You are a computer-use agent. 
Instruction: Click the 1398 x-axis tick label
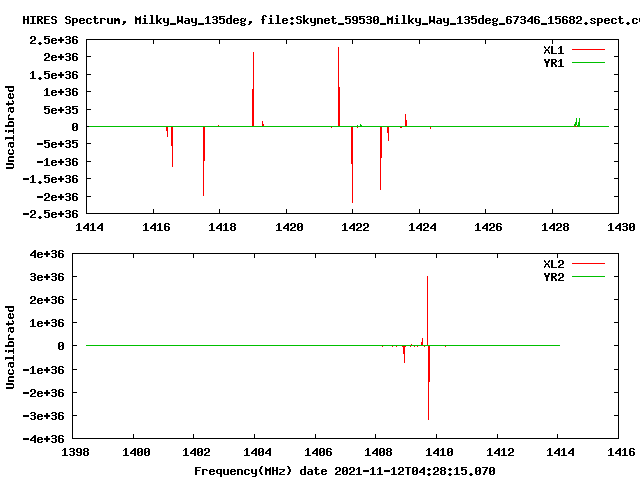coord(75,452)
